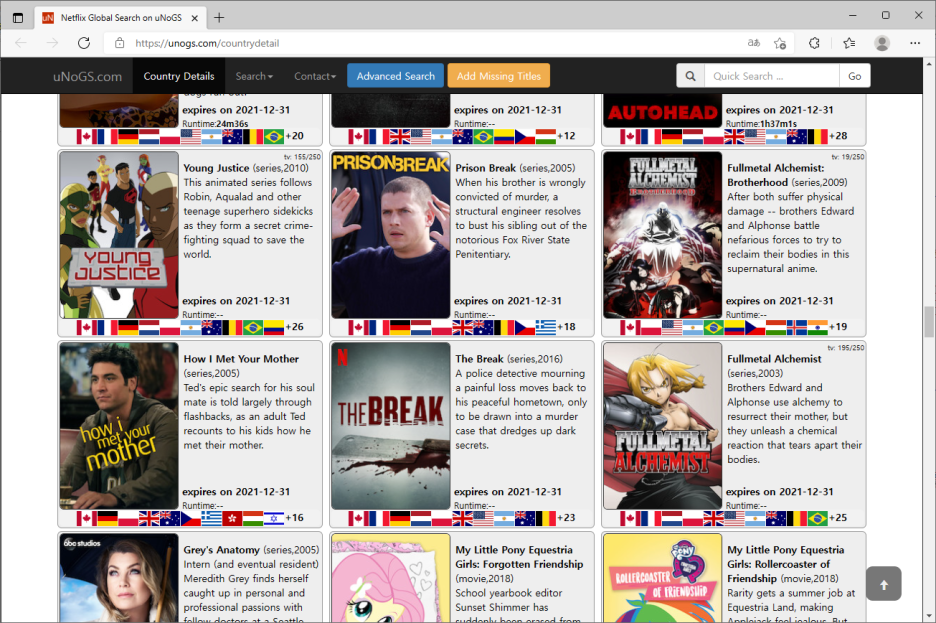Click the +16 countries under How I Met Your Mother
This screenshot has height=623, width=936.
[x=294, y=518]
